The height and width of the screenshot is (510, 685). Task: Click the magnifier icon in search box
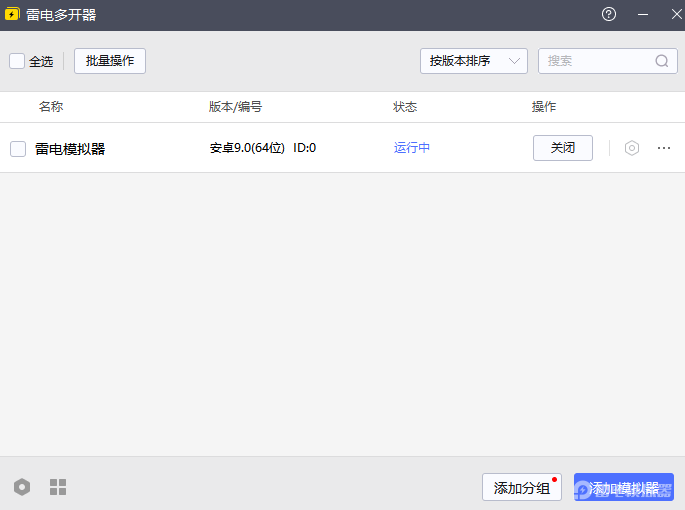662,61
